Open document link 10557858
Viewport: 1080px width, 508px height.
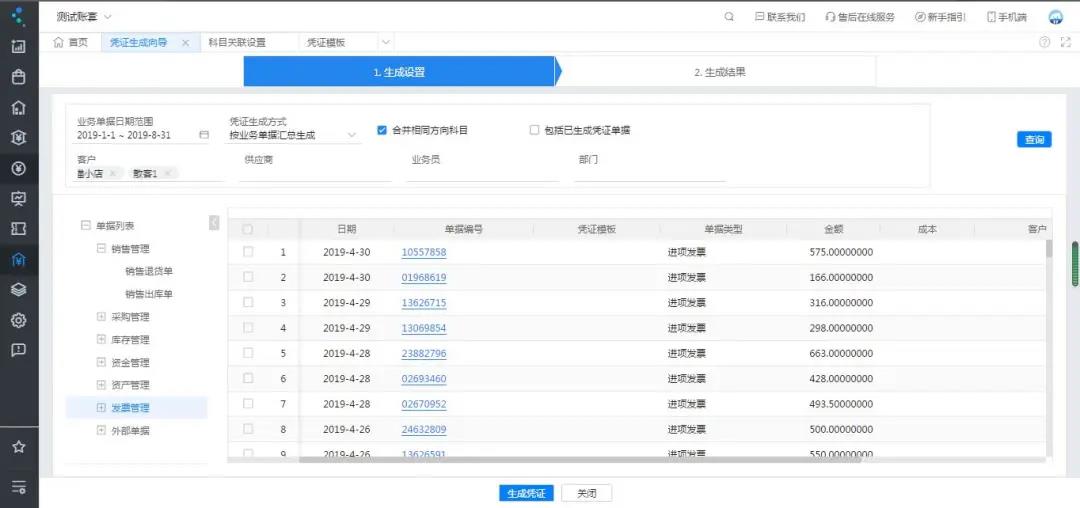pyautogui.click(x=424, y=252)
